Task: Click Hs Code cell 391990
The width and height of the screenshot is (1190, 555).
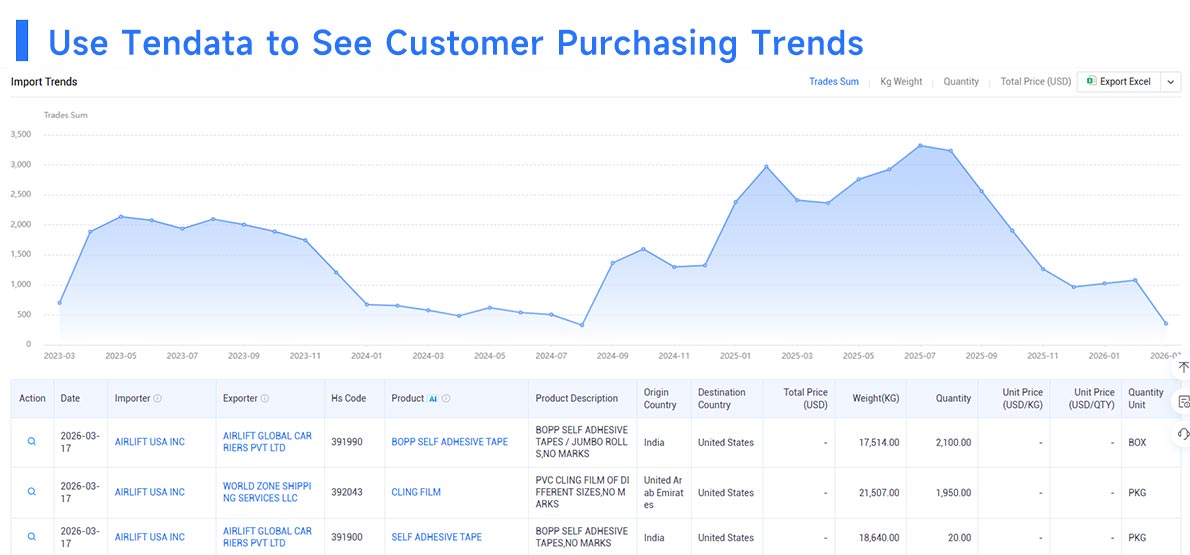Action: (x=347, y=442)
